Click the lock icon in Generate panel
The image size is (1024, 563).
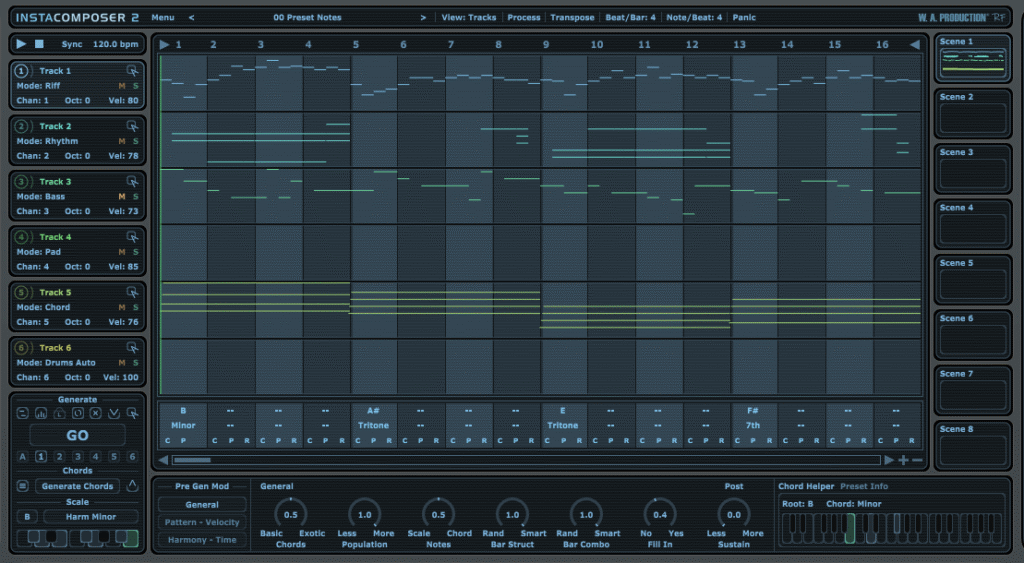59,413
